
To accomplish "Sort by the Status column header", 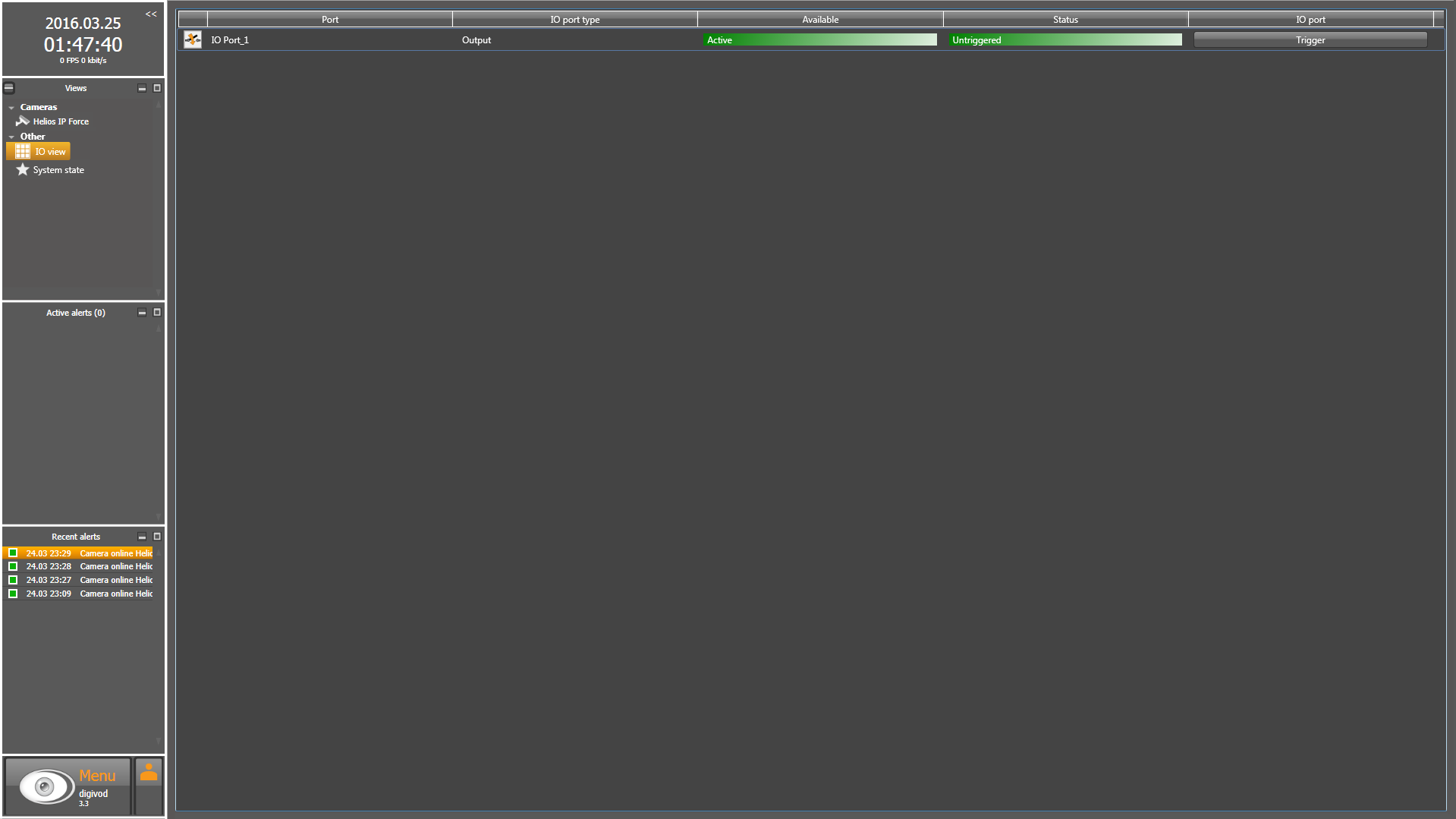I will coord(1065,20).
